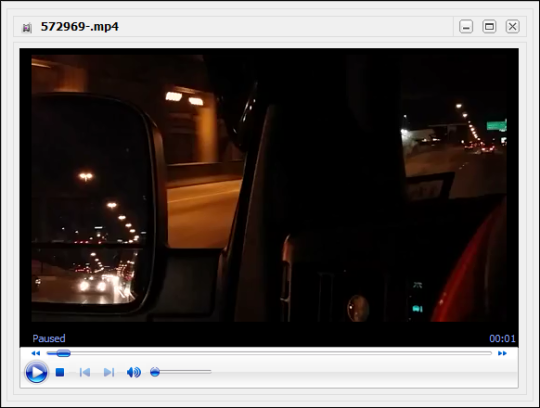This screenshot has height=408, width=540.
Task: Fast forward using the double-right arrows
Action: (x=502, y=353)
